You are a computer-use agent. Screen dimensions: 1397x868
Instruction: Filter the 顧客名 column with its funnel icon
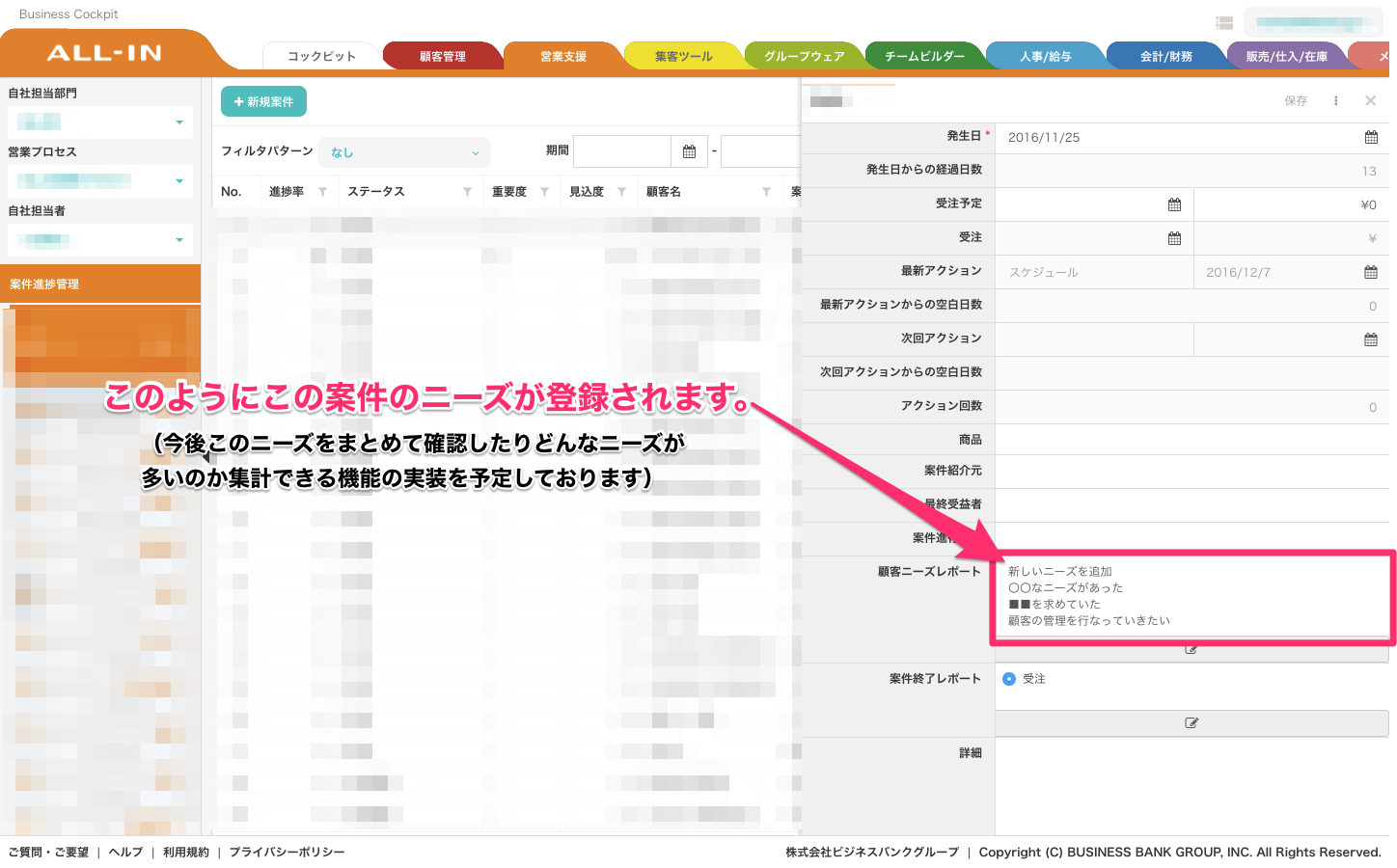(766, 192)
